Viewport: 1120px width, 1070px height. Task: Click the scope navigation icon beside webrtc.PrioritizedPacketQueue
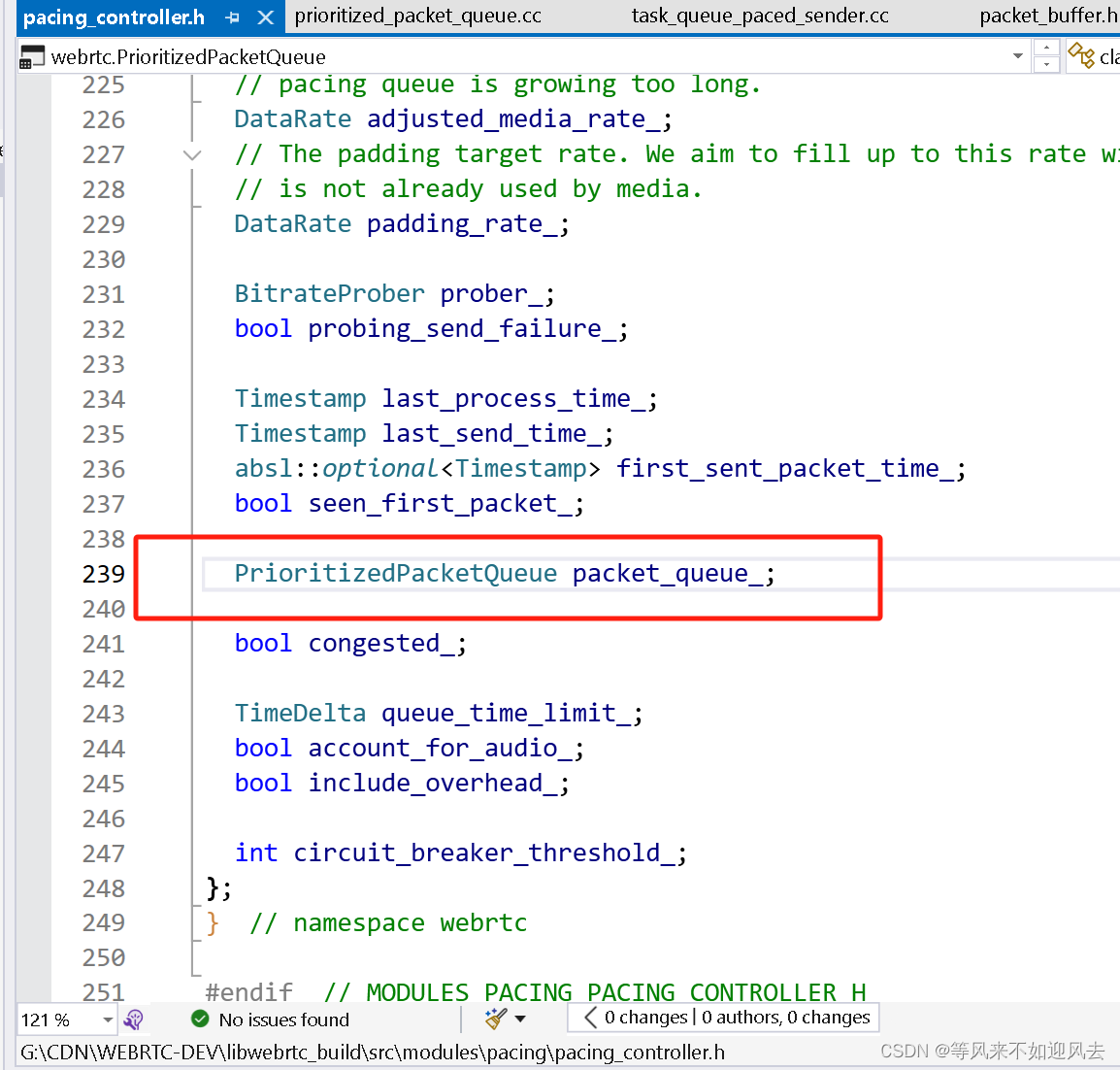[32, 57]
